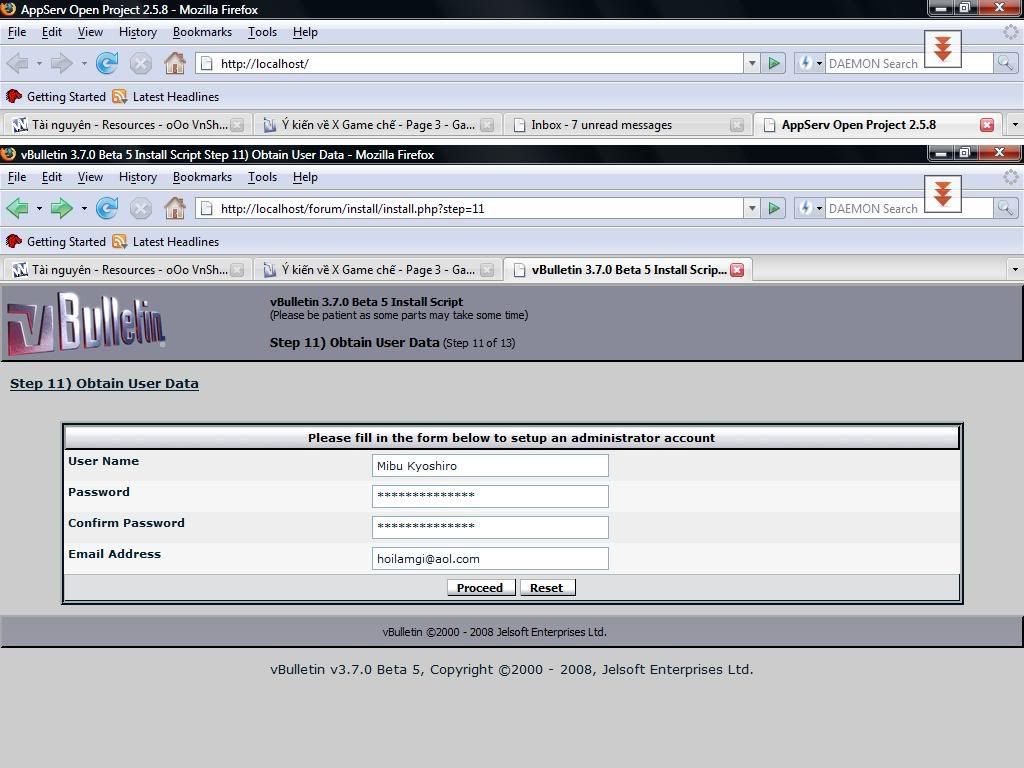
Task: Open URL history dropdown in vBulletin window
Action: 752,208
